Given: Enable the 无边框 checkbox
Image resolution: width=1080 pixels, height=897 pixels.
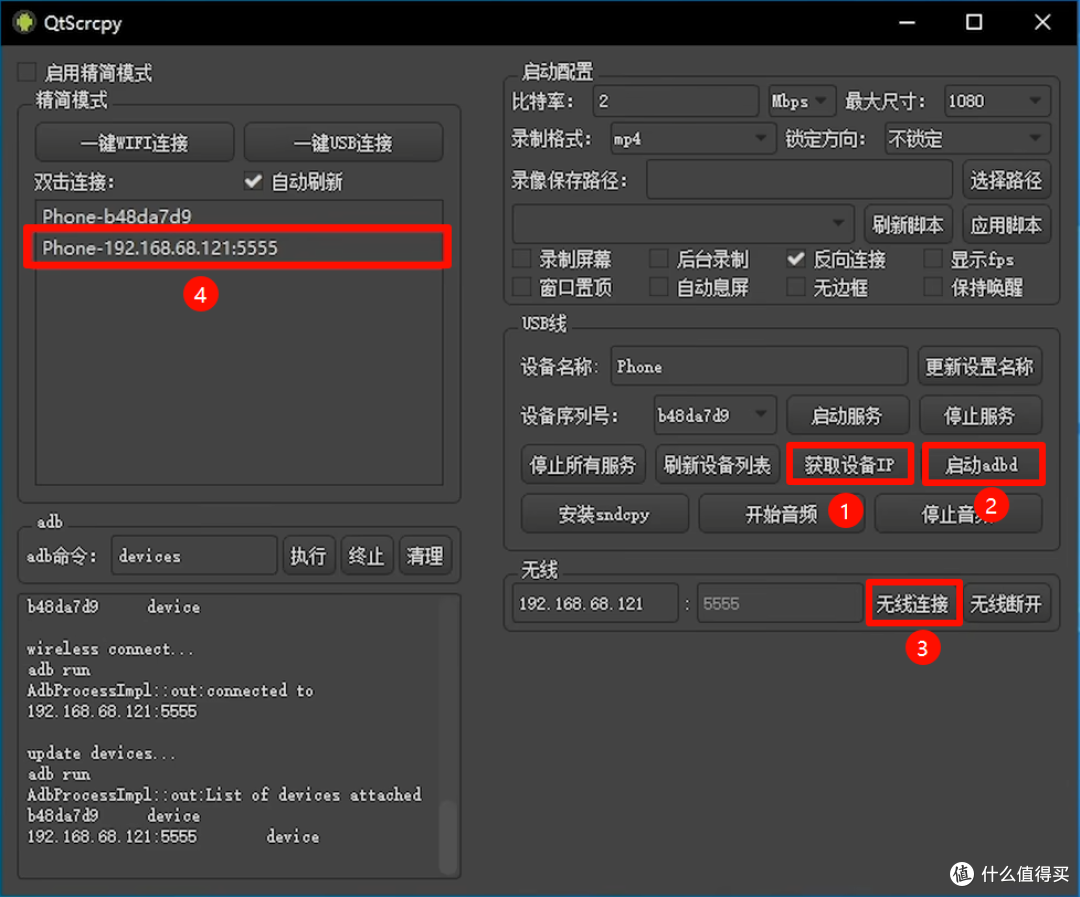Looking at the screenshot, I should pyautogui.click(x=796, y=287).
